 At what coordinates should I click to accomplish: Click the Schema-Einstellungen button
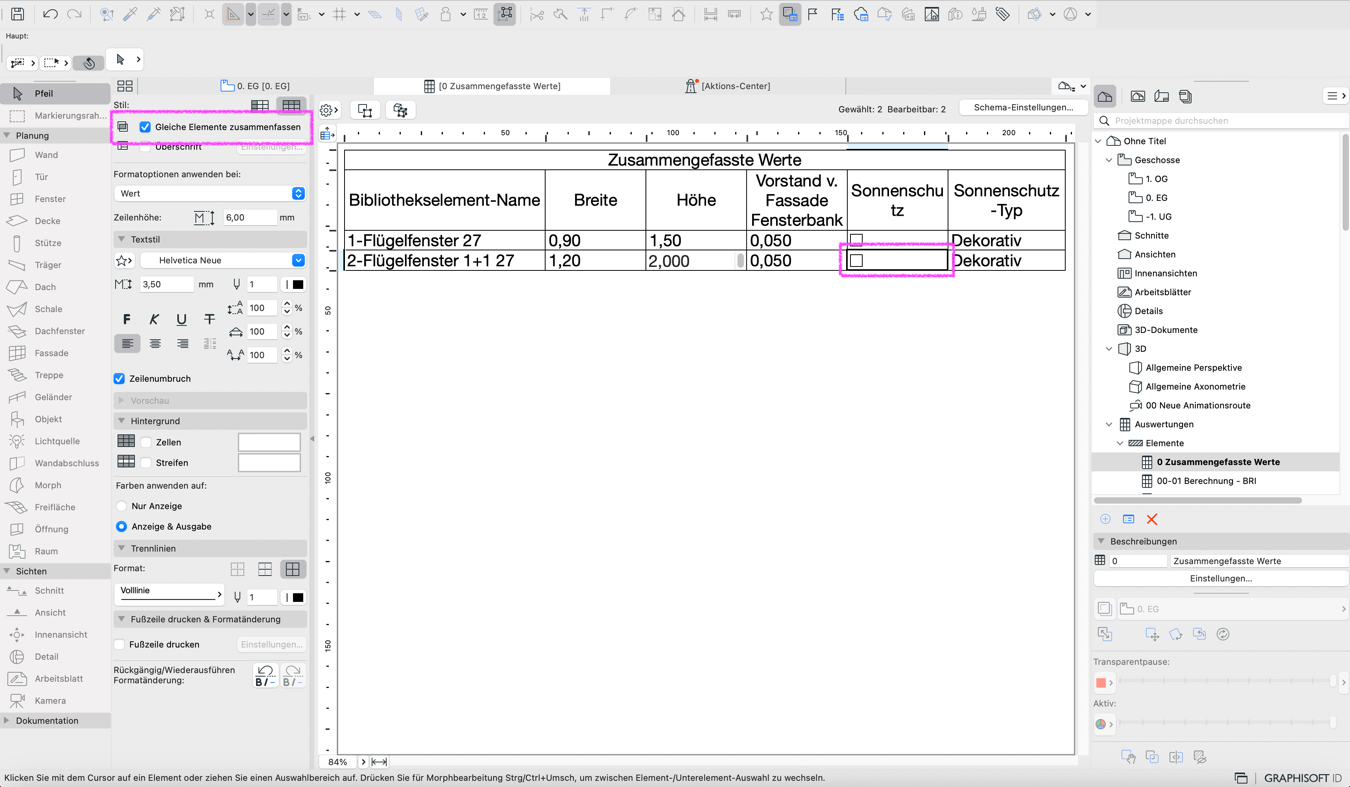tap(1023, 108)
